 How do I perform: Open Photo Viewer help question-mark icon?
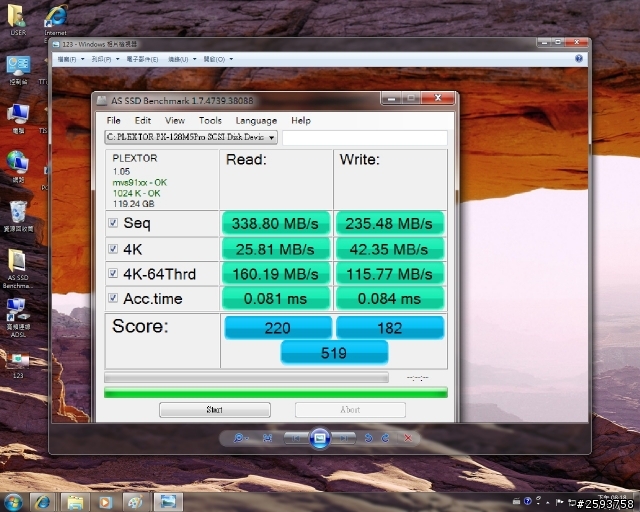coord(579,59)
